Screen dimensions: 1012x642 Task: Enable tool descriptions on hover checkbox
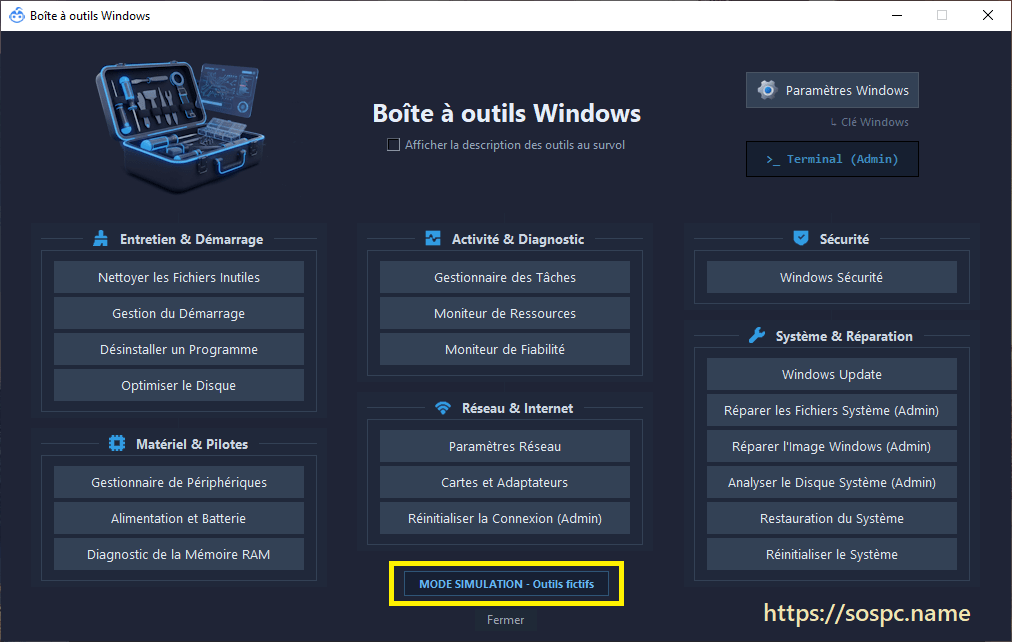click(x=393, y=145)
